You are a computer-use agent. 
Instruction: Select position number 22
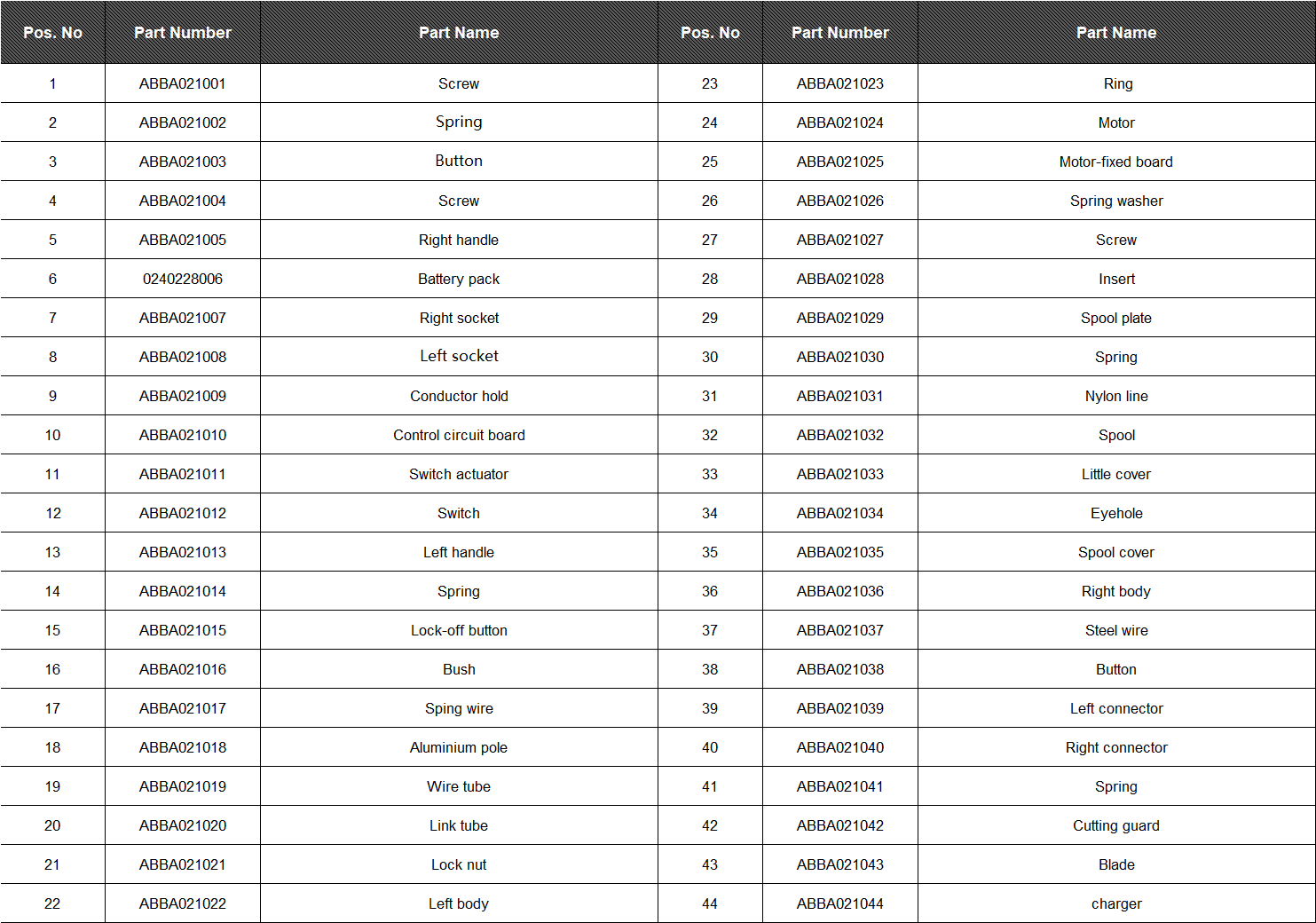click(x=52, y=903)
